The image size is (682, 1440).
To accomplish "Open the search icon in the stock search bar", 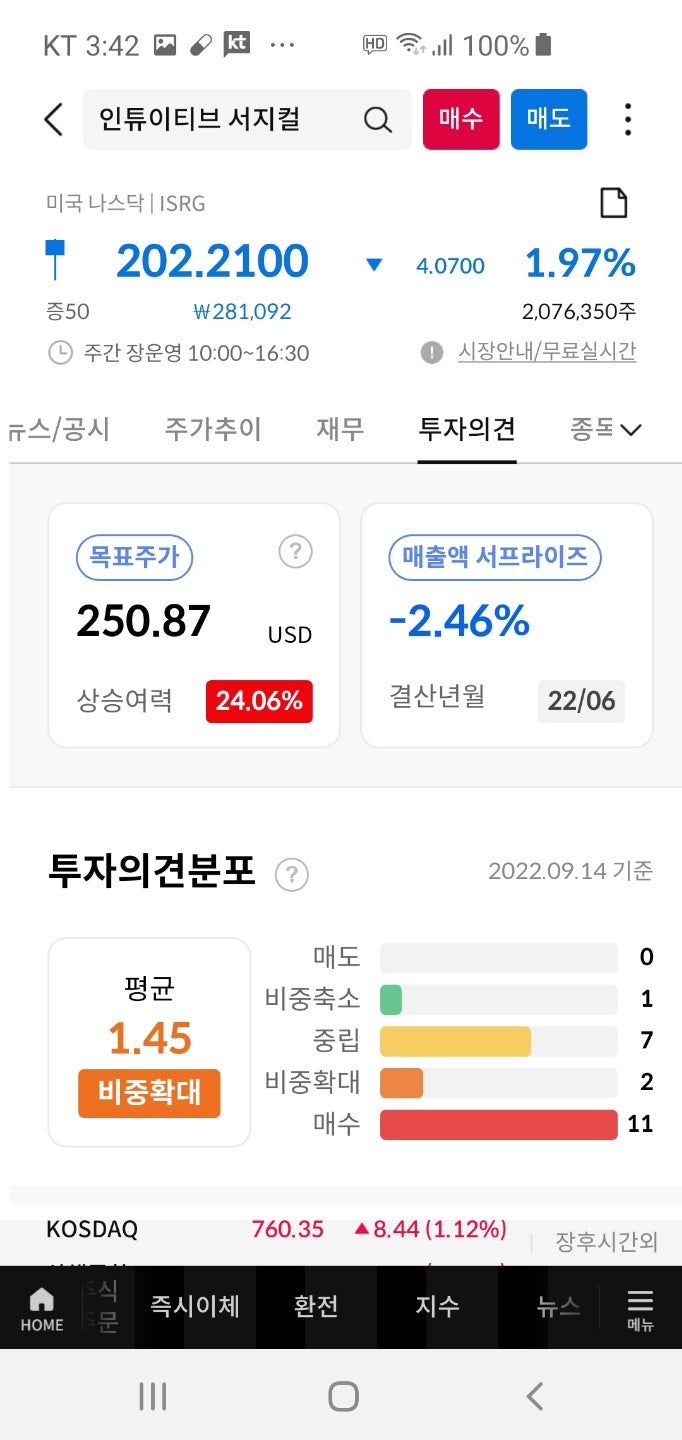I will [x=377, y=119].
